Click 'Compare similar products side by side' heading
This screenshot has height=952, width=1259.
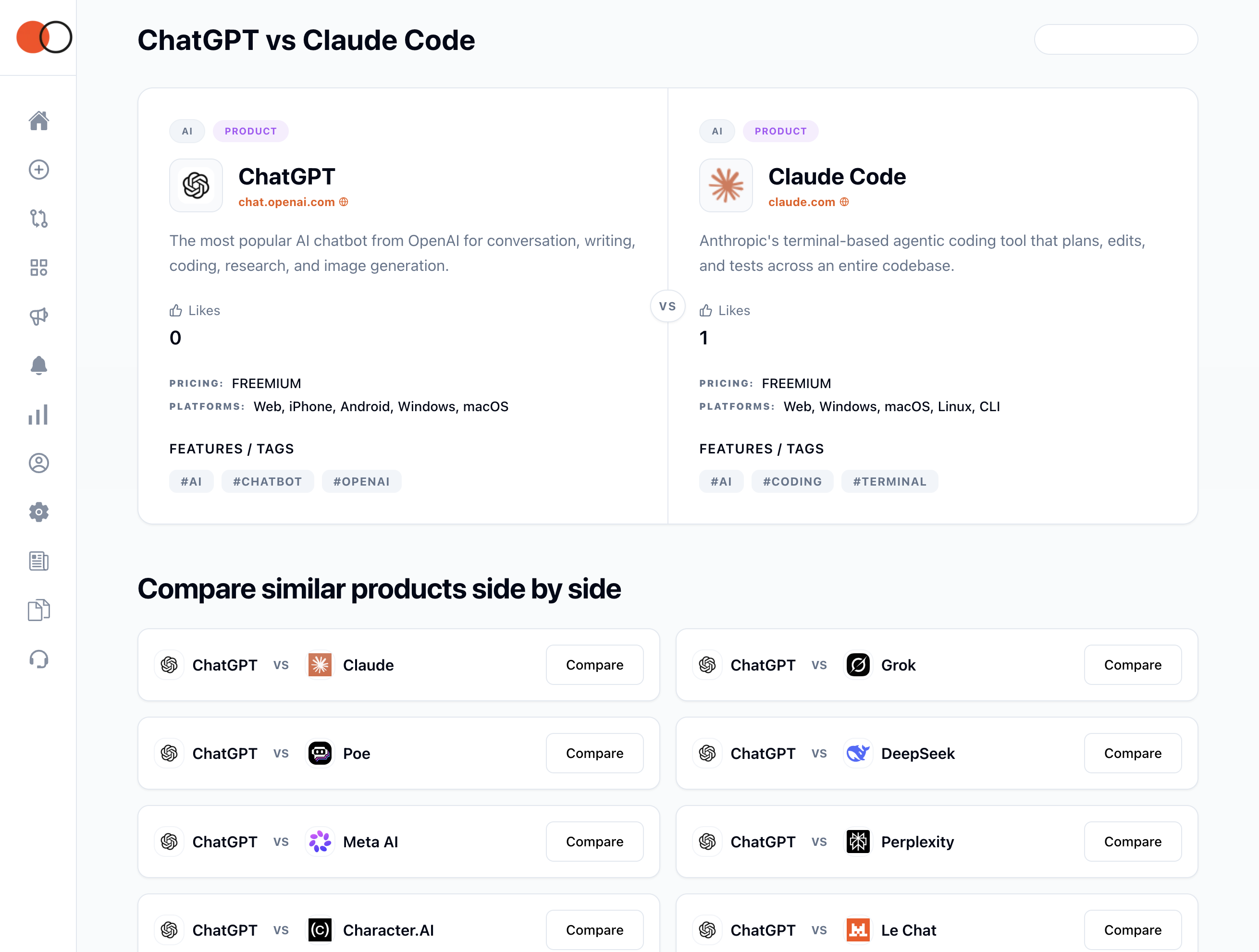pos(379,588)
